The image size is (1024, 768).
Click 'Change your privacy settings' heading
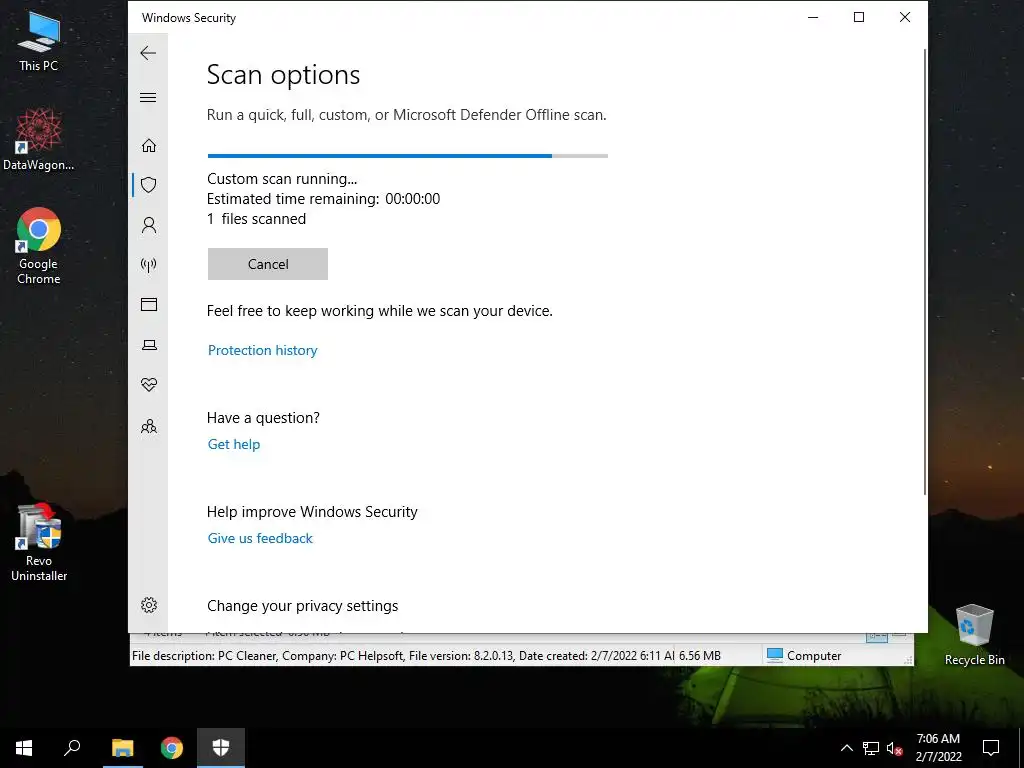click(302, 606)
